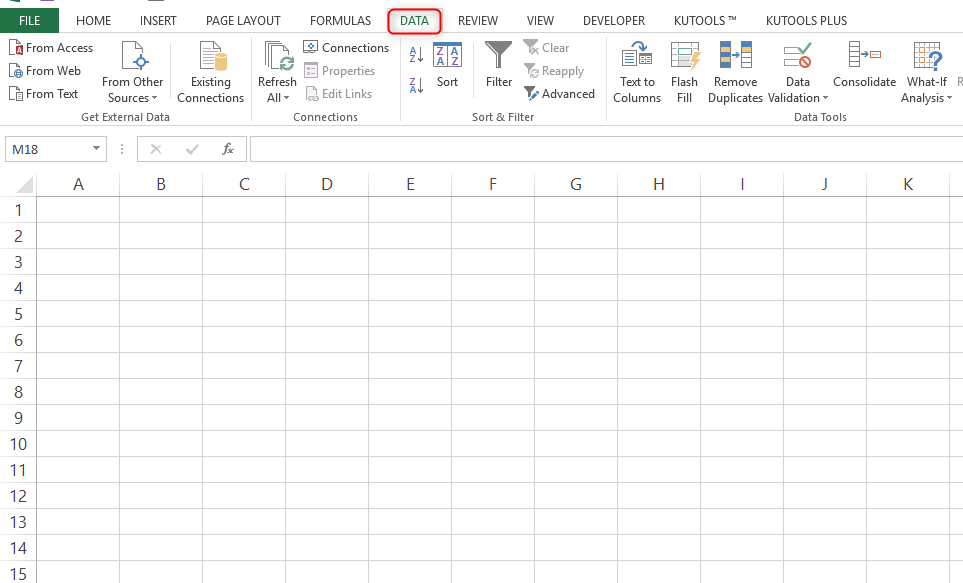Switch to REVIEW tab
Image resolution: width=963 pixels, height=583 pixels.
point(478,21)
